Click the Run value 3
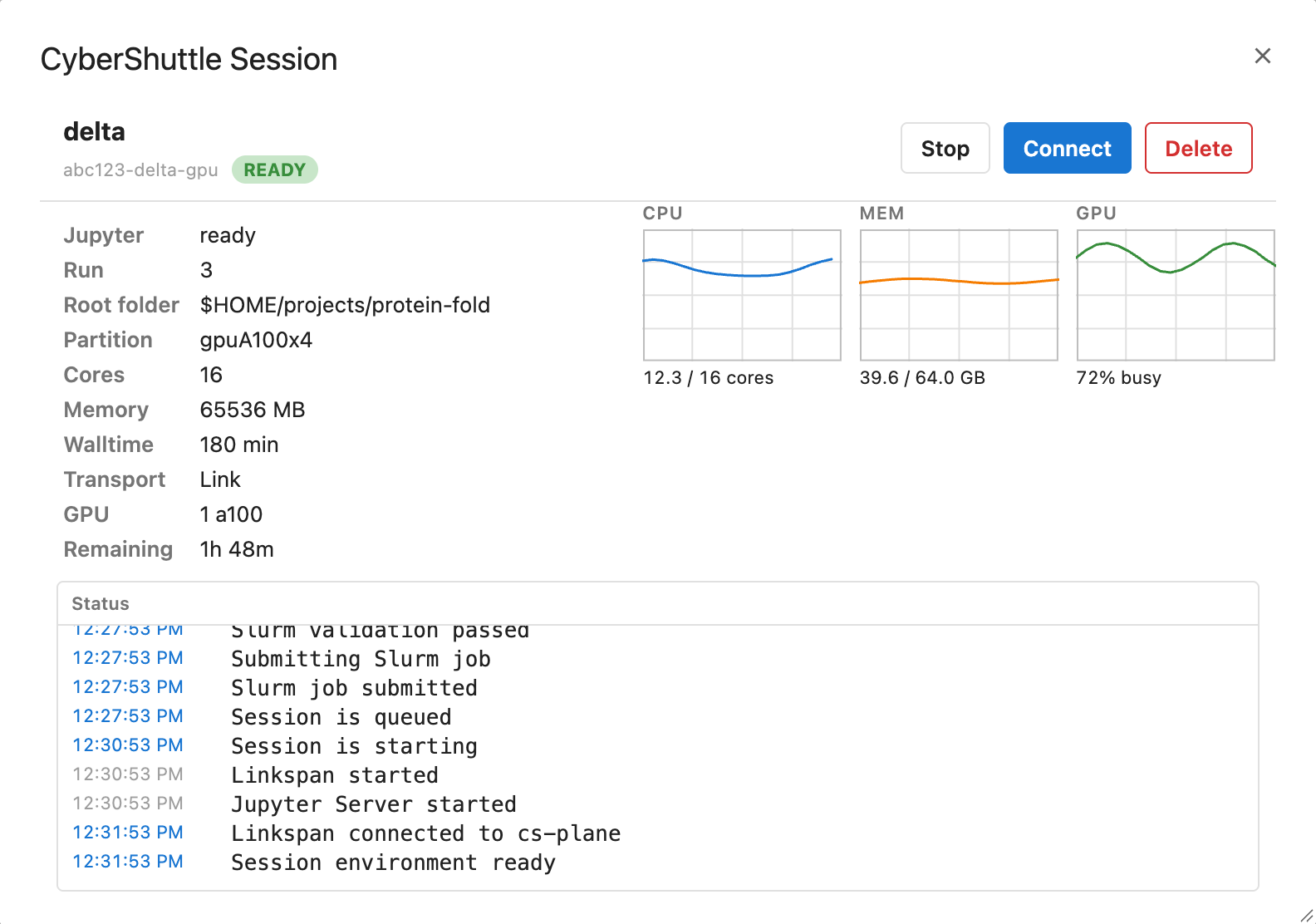 click(206, 270)
